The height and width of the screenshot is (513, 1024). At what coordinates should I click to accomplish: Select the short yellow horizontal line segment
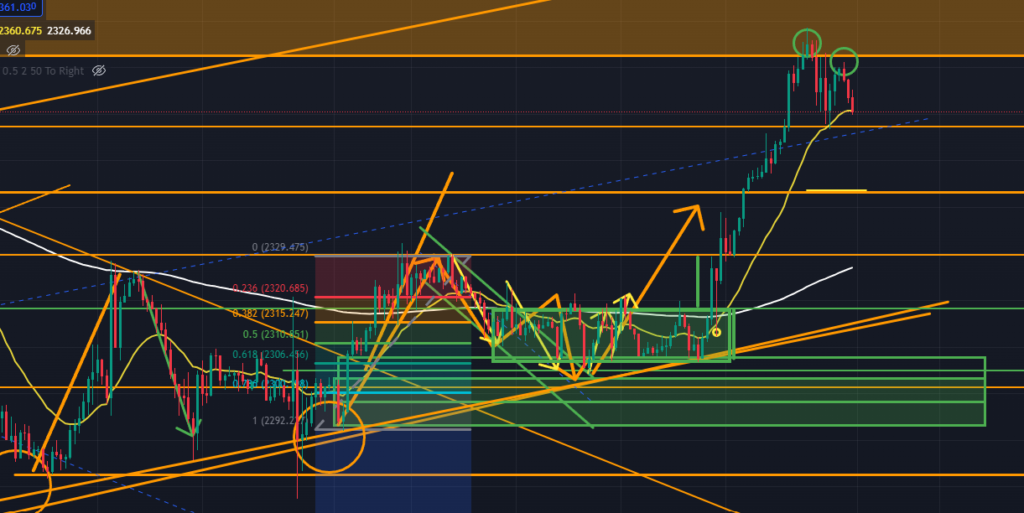(836, 190)
